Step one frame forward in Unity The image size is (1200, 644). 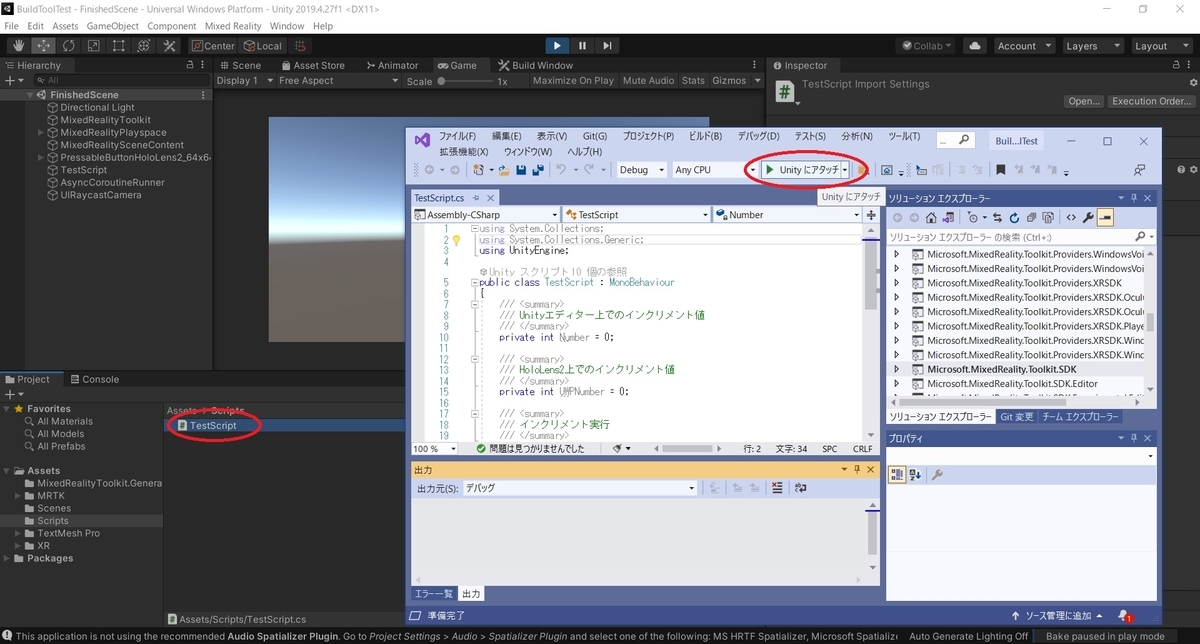click(x=607, y=46)
